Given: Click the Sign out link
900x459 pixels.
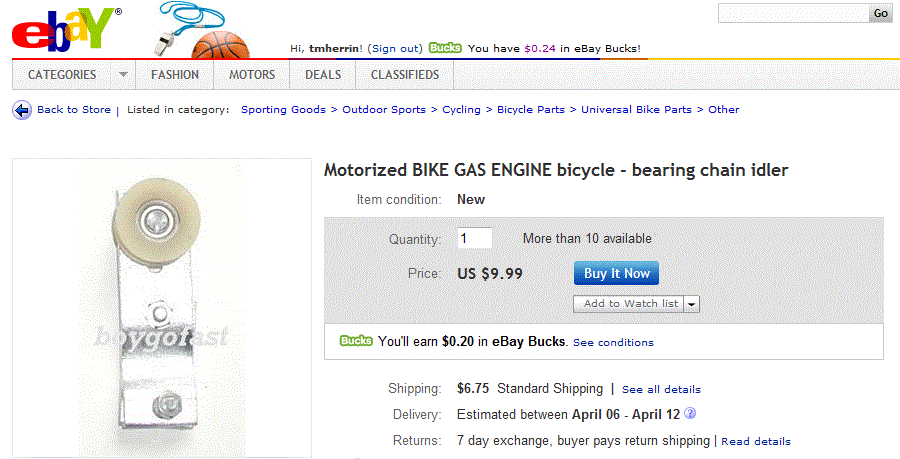Looking at the screenshot, I should click(x=395, y=48).
